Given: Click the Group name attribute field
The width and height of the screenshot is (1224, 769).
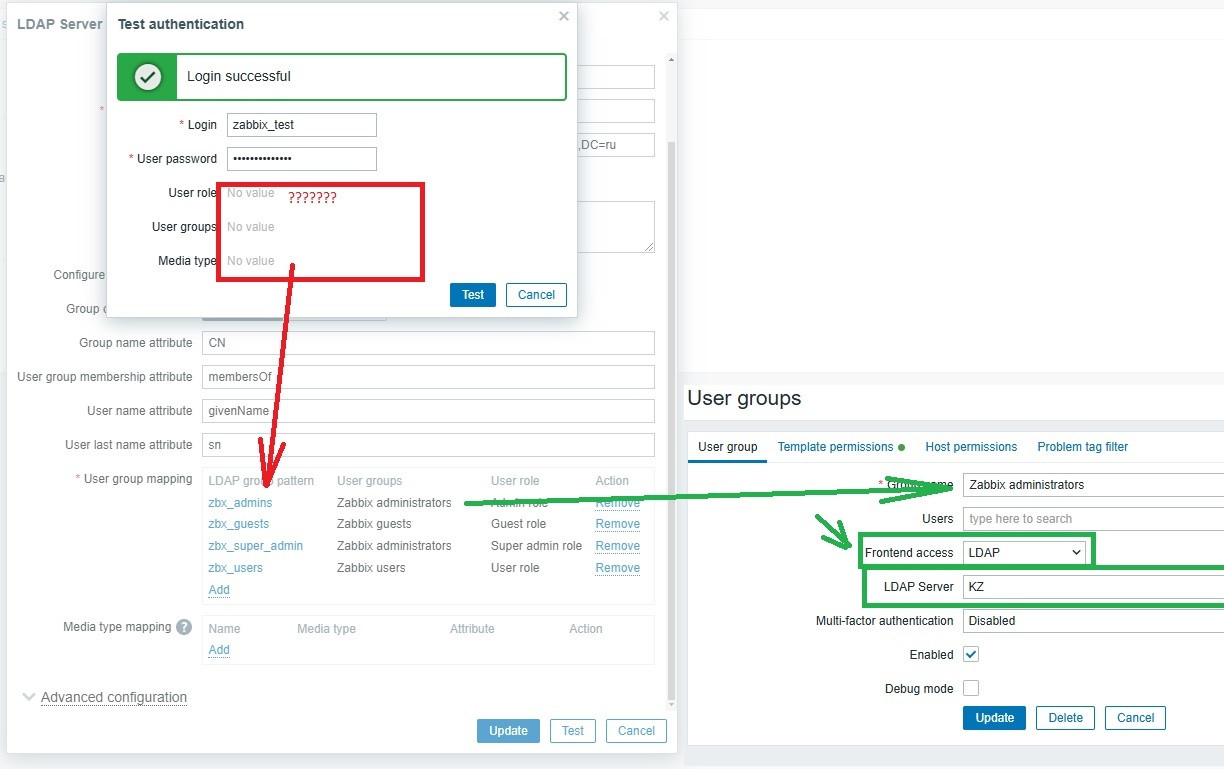Looking at the screenshot, I should pos(428,343).
